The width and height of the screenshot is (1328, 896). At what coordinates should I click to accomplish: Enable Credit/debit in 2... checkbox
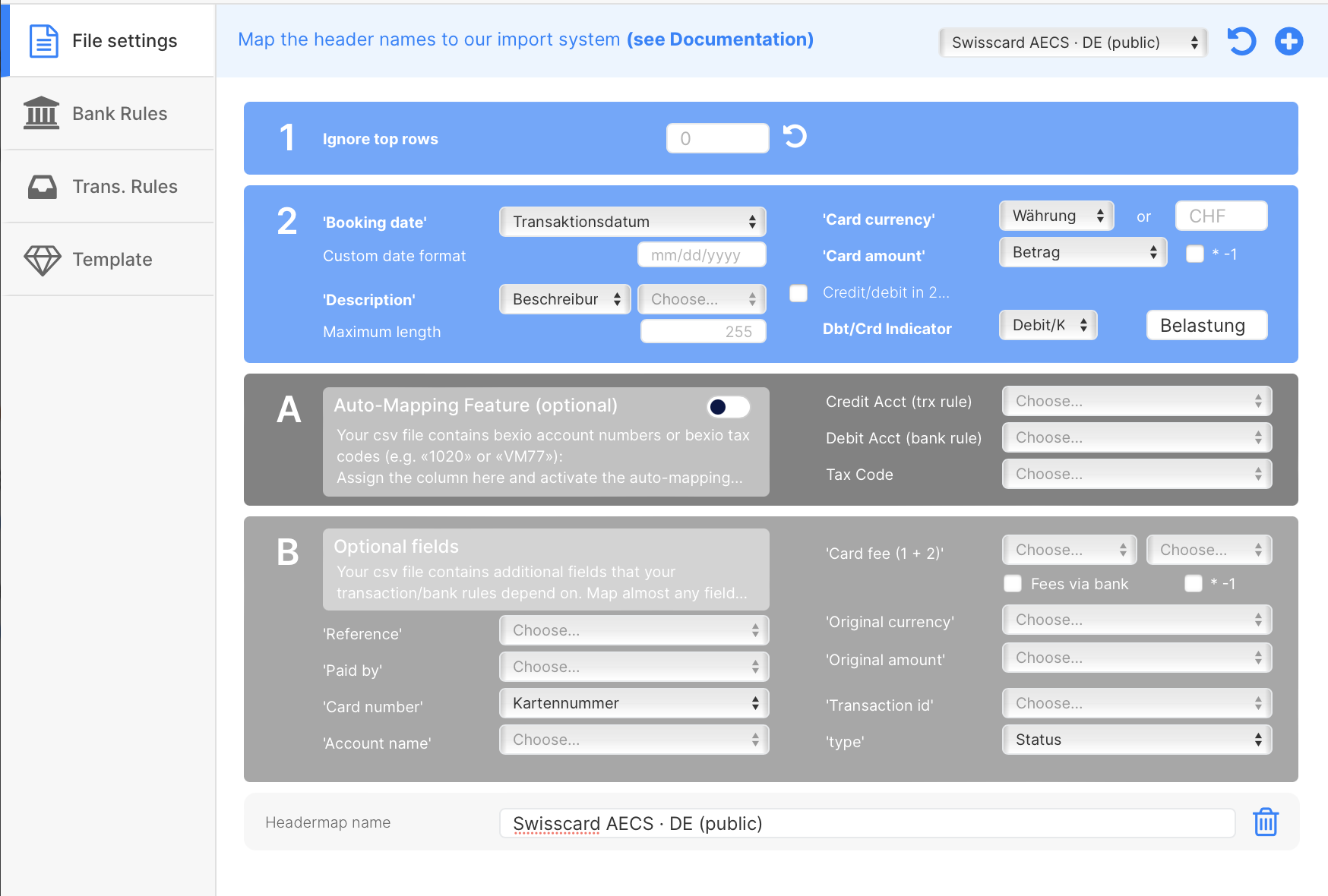click(798, 293)
